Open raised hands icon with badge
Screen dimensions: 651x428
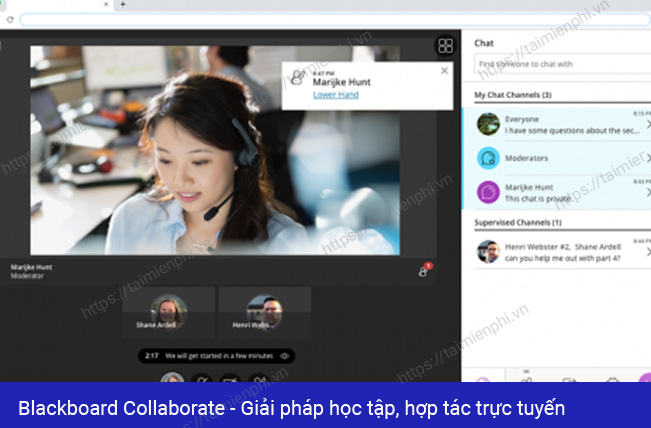(424, 270)
